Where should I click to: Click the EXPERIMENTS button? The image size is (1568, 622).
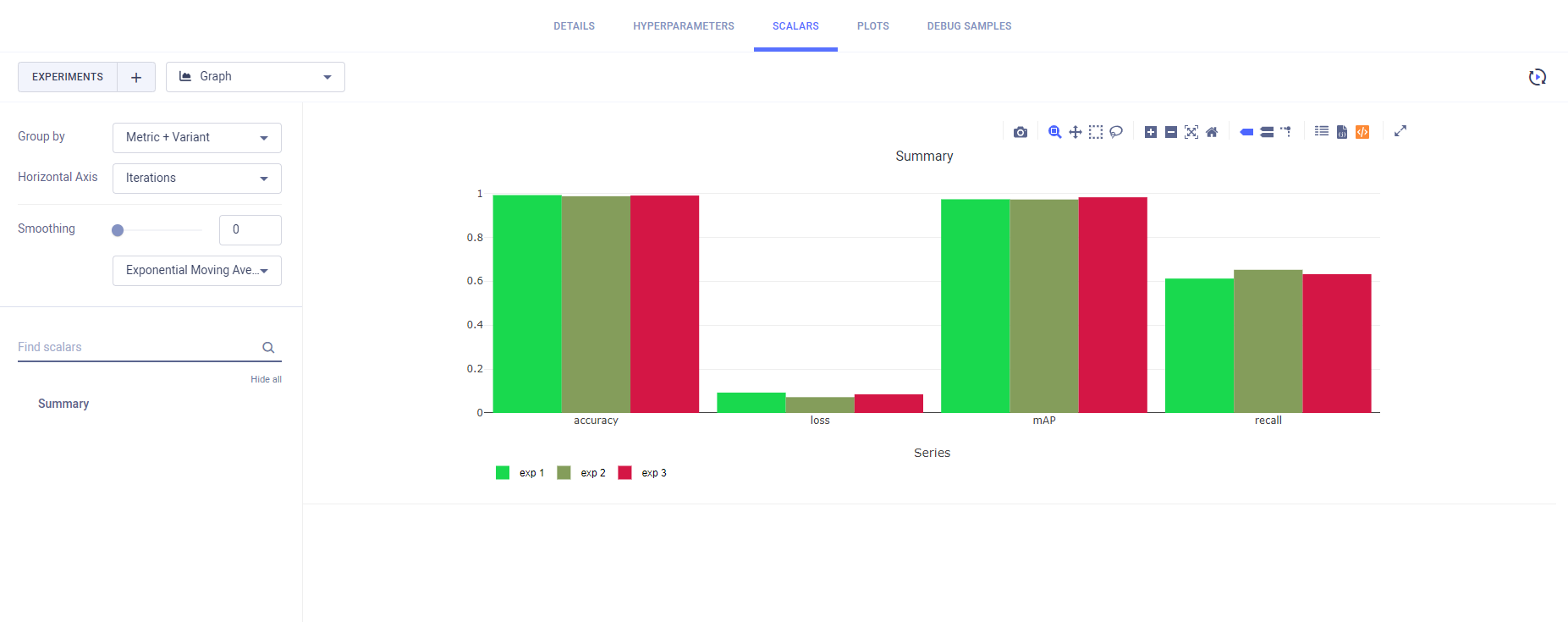(68, 77)
